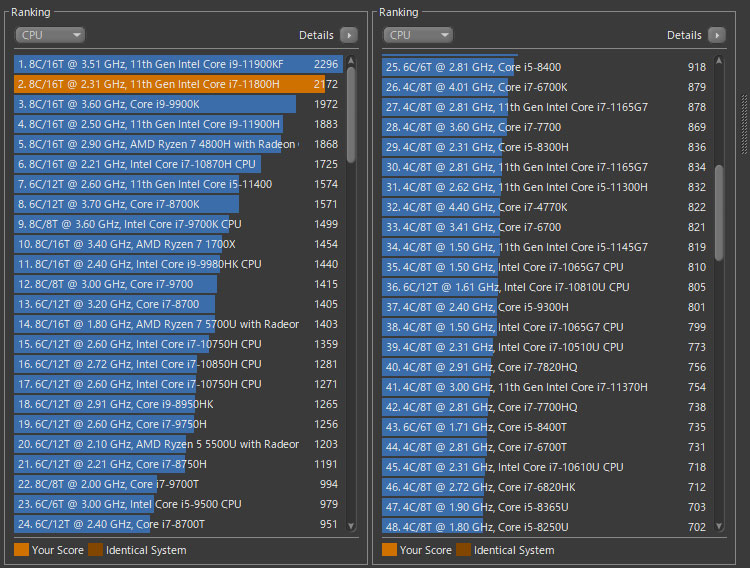Screen dimensions: 750x568
Task: Select the Core i5-8250U row
Action: click(546, 527)
